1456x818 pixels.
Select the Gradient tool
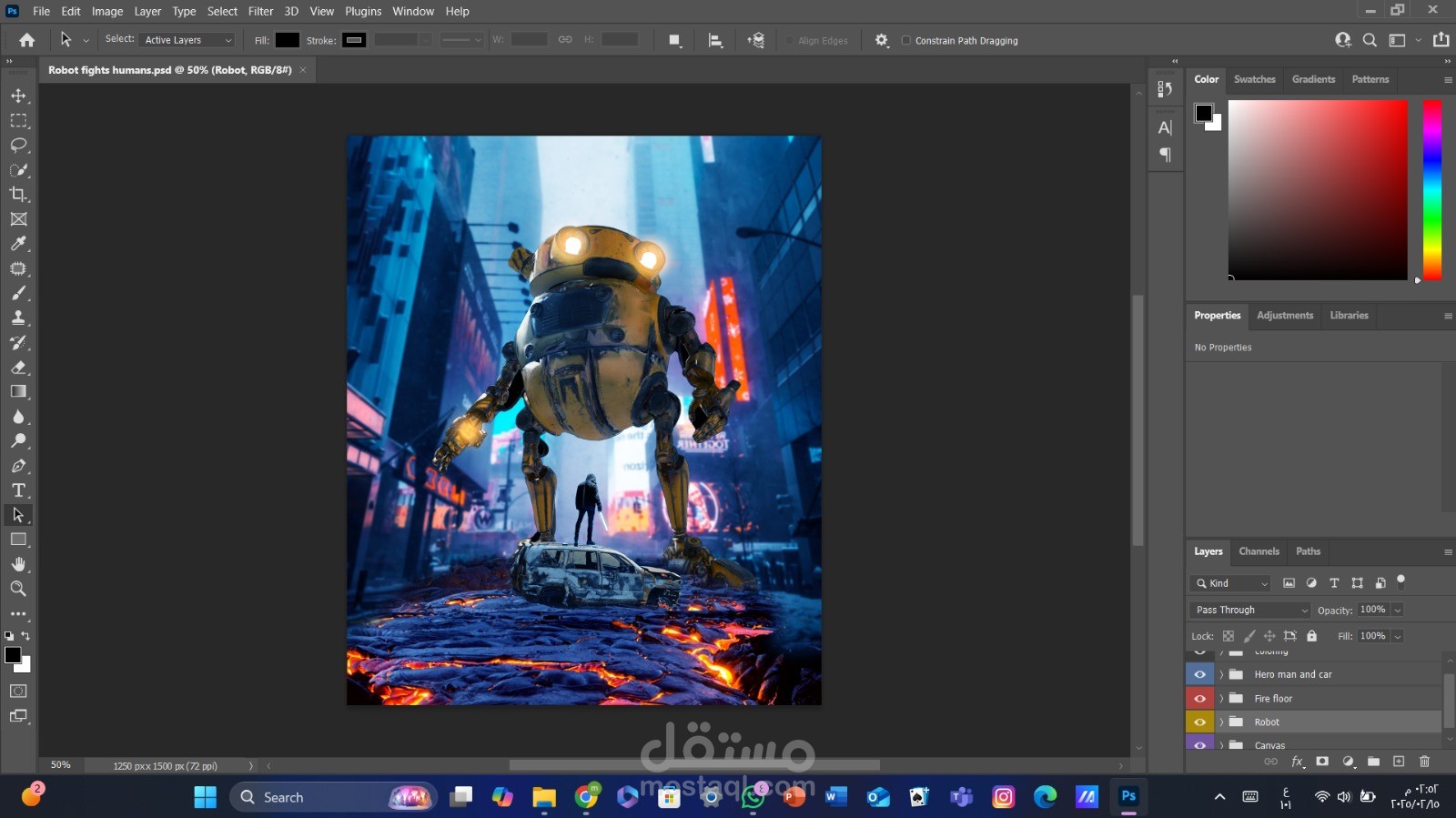(x=18, y=392)
